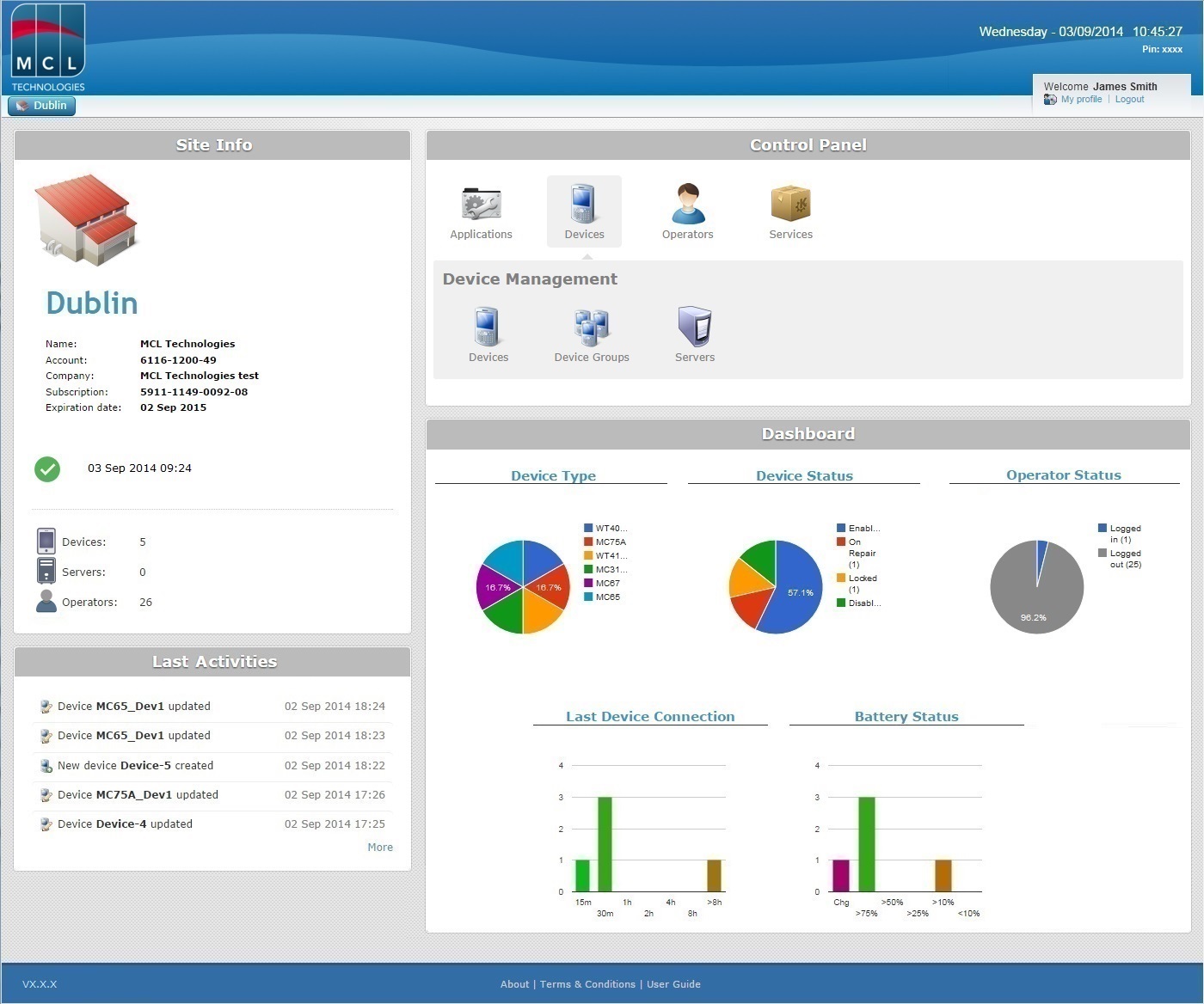Click the green checkmark status icon
The height and width of the screenshot is (1004, 1204).
[x=47, y=468]
